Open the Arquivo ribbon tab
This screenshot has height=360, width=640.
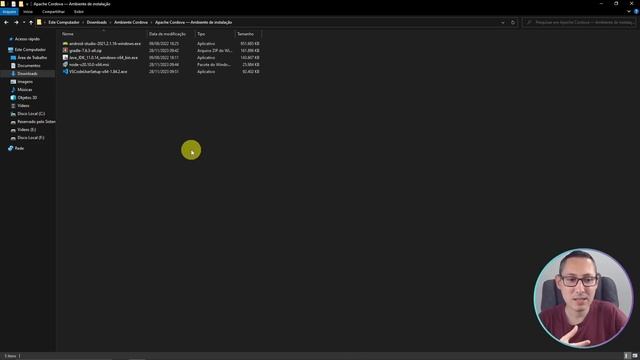pos(9,12)
